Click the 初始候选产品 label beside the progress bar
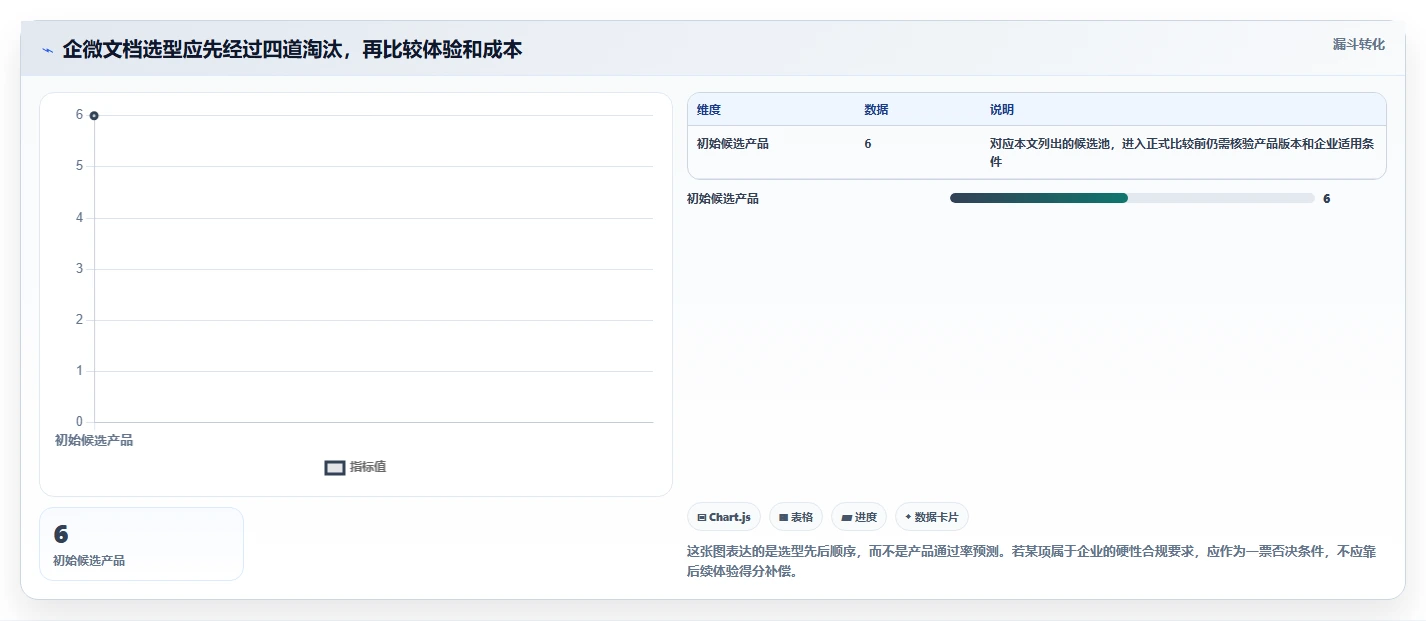Image resolution: width=1426 pixels, height=621 pixels. pos(723,199)
